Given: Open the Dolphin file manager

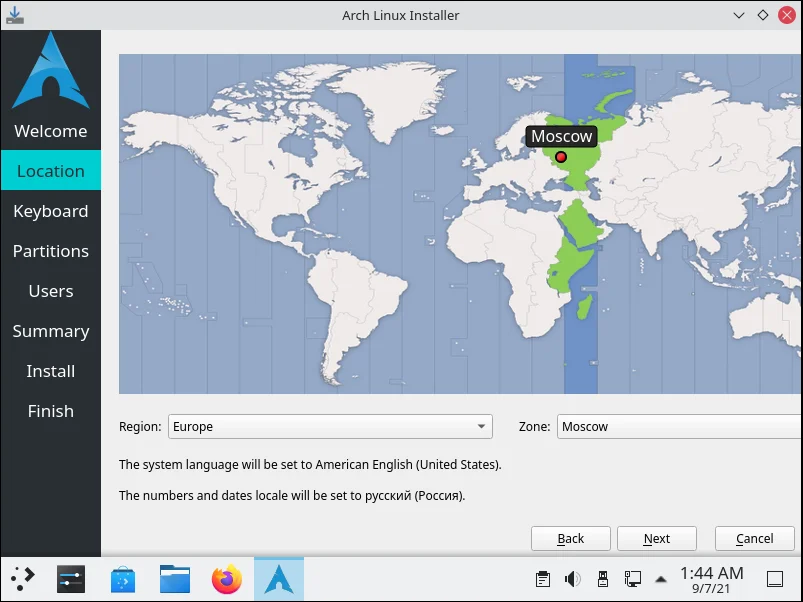Looking at the screenshot, I should point(175,578).
